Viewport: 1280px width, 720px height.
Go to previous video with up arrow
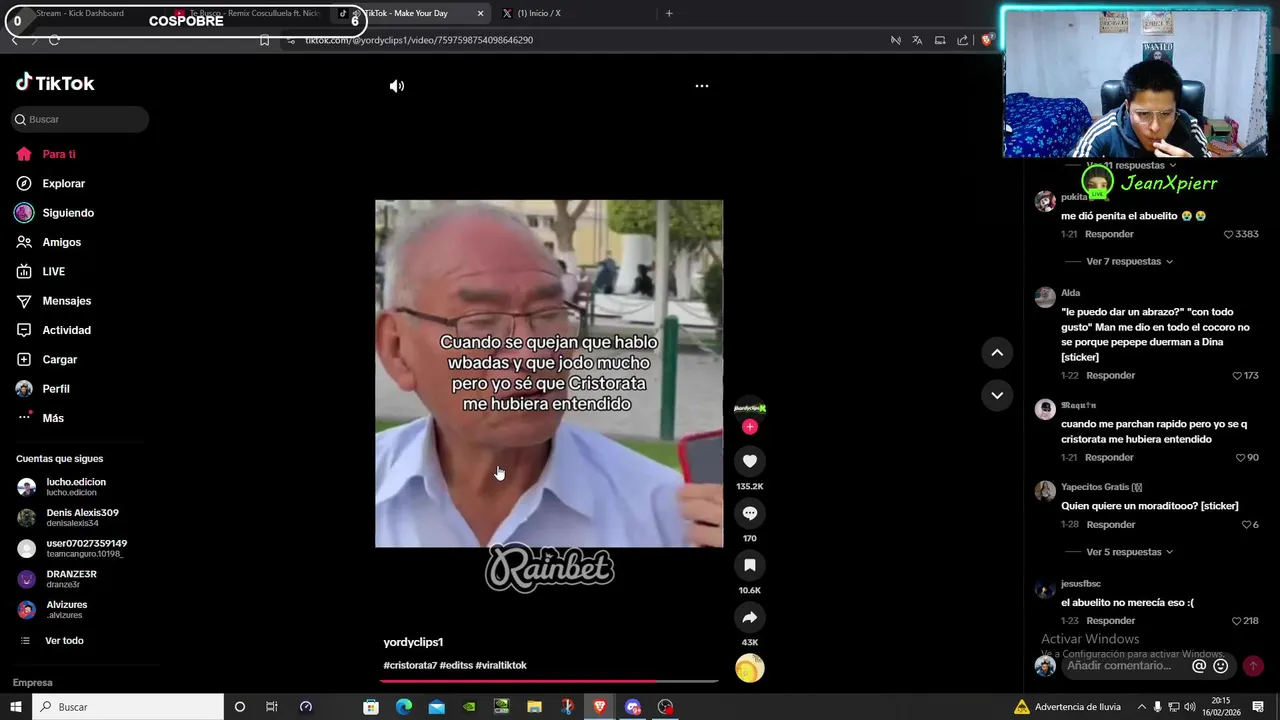997,353
